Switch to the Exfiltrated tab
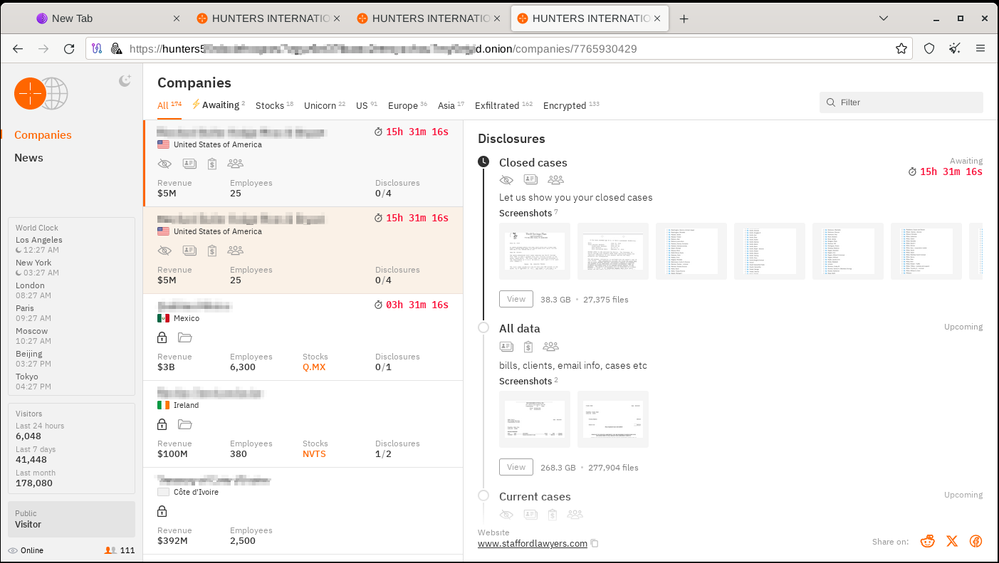Viewport: 999px width, 563px height. tap(497, 106)
